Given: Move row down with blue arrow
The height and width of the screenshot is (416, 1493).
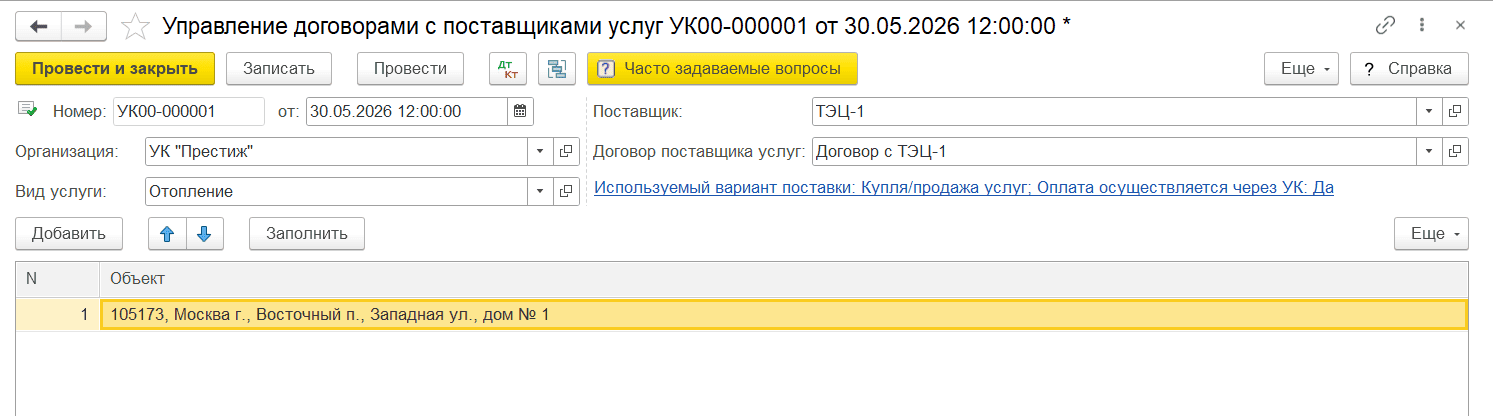Looking at the screenshot, I should (x=204, y=234).
